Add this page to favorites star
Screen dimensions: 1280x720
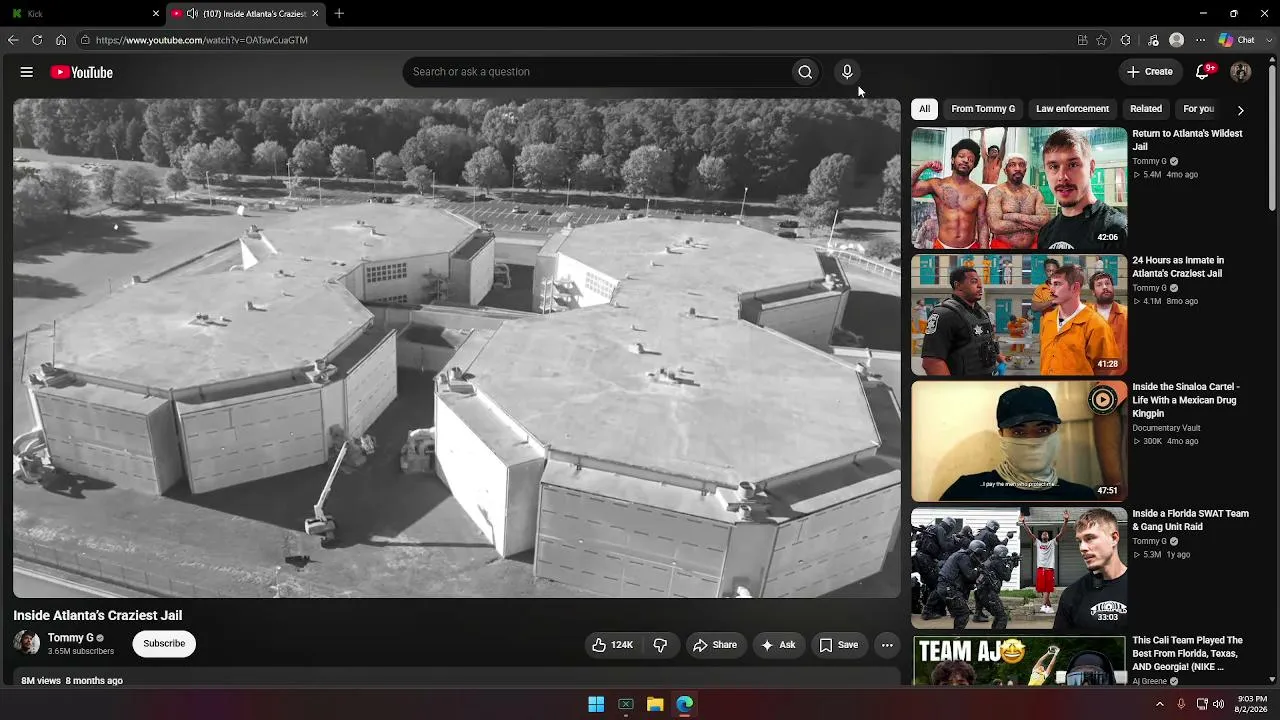point(1102,40)
